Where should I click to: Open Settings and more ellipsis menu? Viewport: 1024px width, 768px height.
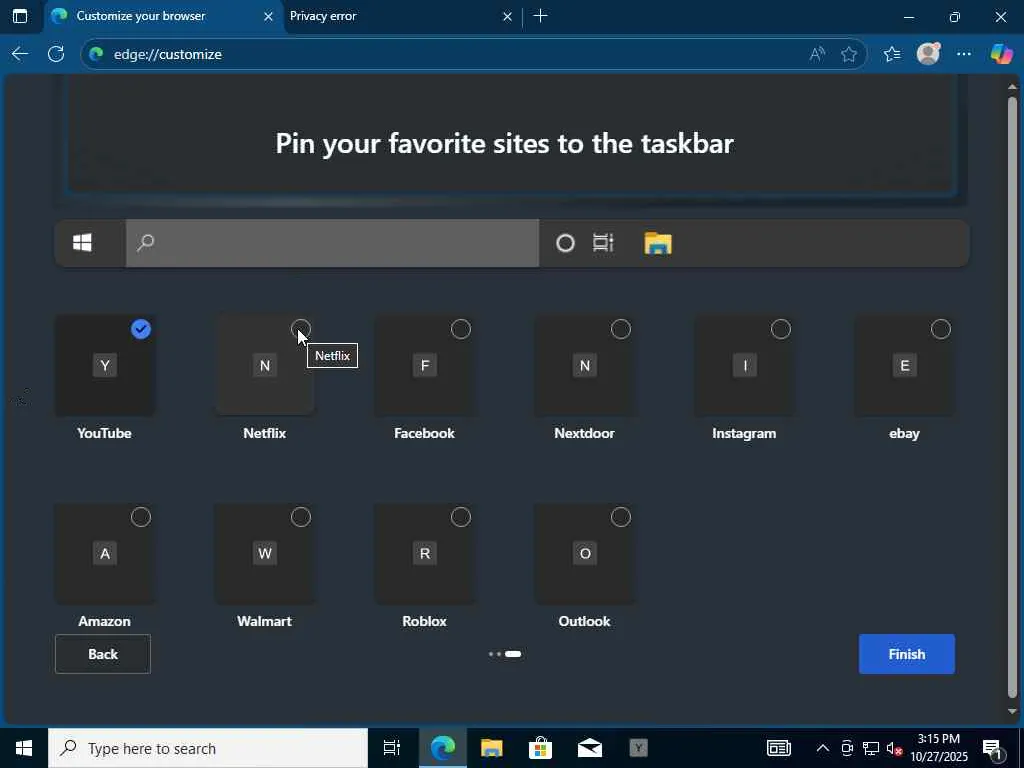point(964,54)
